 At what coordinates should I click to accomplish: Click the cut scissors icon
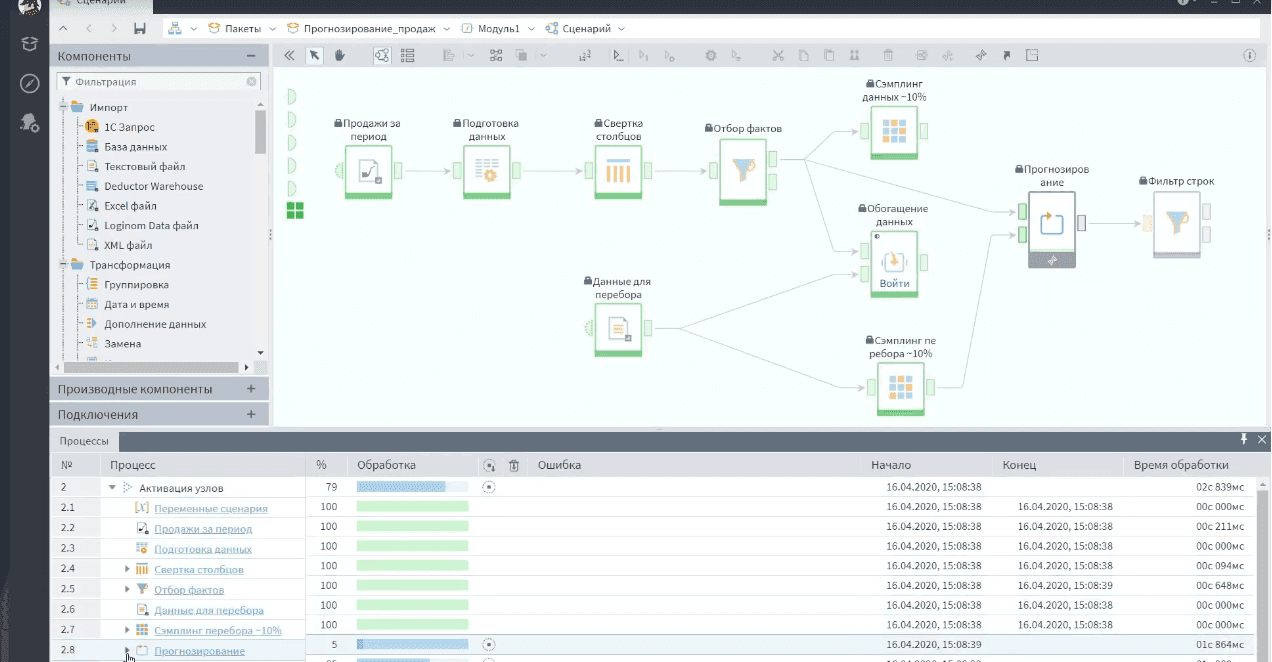(778, 56)
